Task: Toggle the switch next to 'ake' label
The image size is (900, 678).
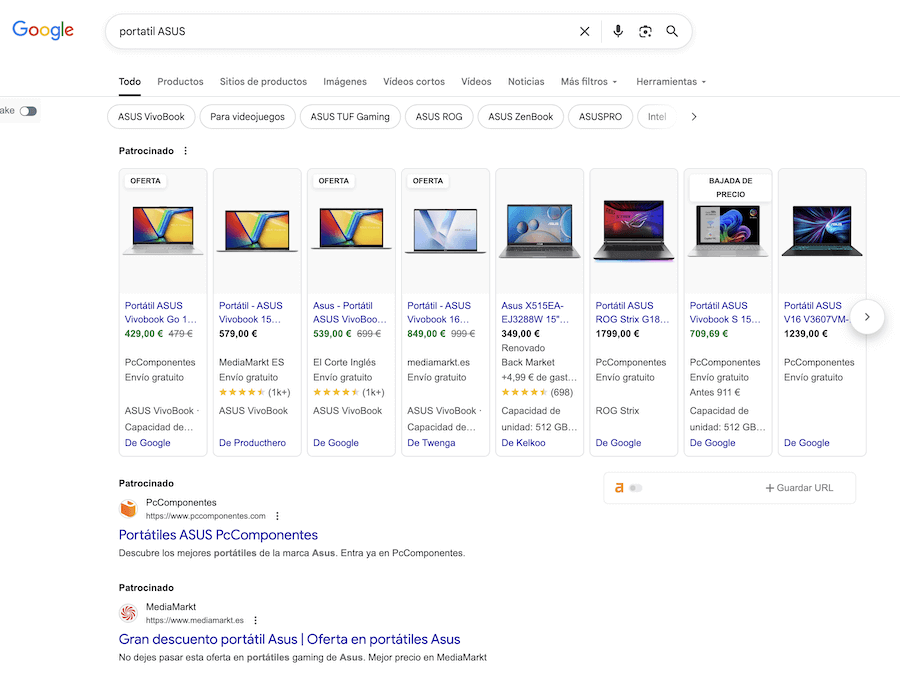Action: pos(28,111)
